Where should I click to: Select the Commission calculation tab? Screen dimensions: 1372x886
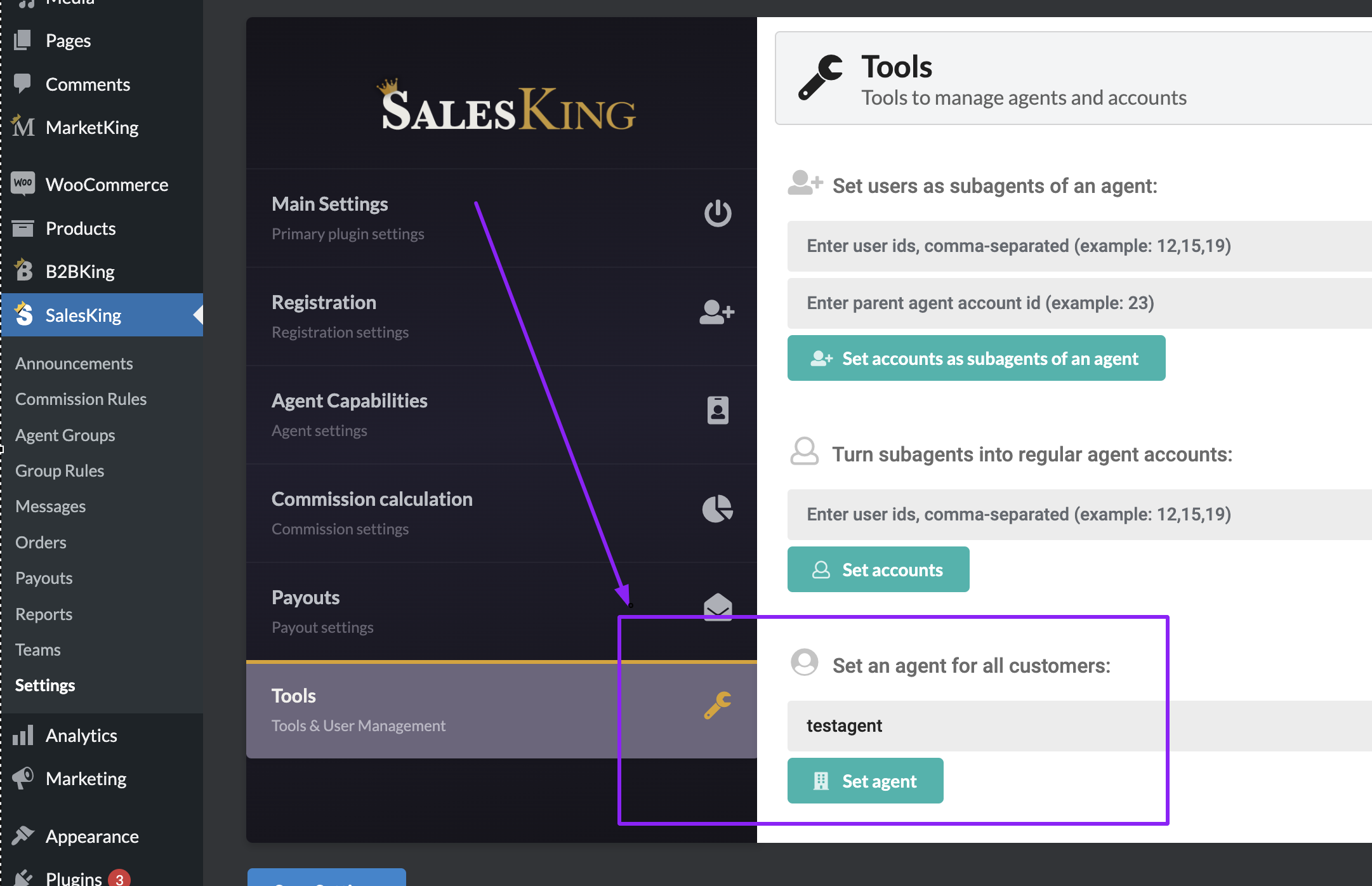[x=501, y=513]
